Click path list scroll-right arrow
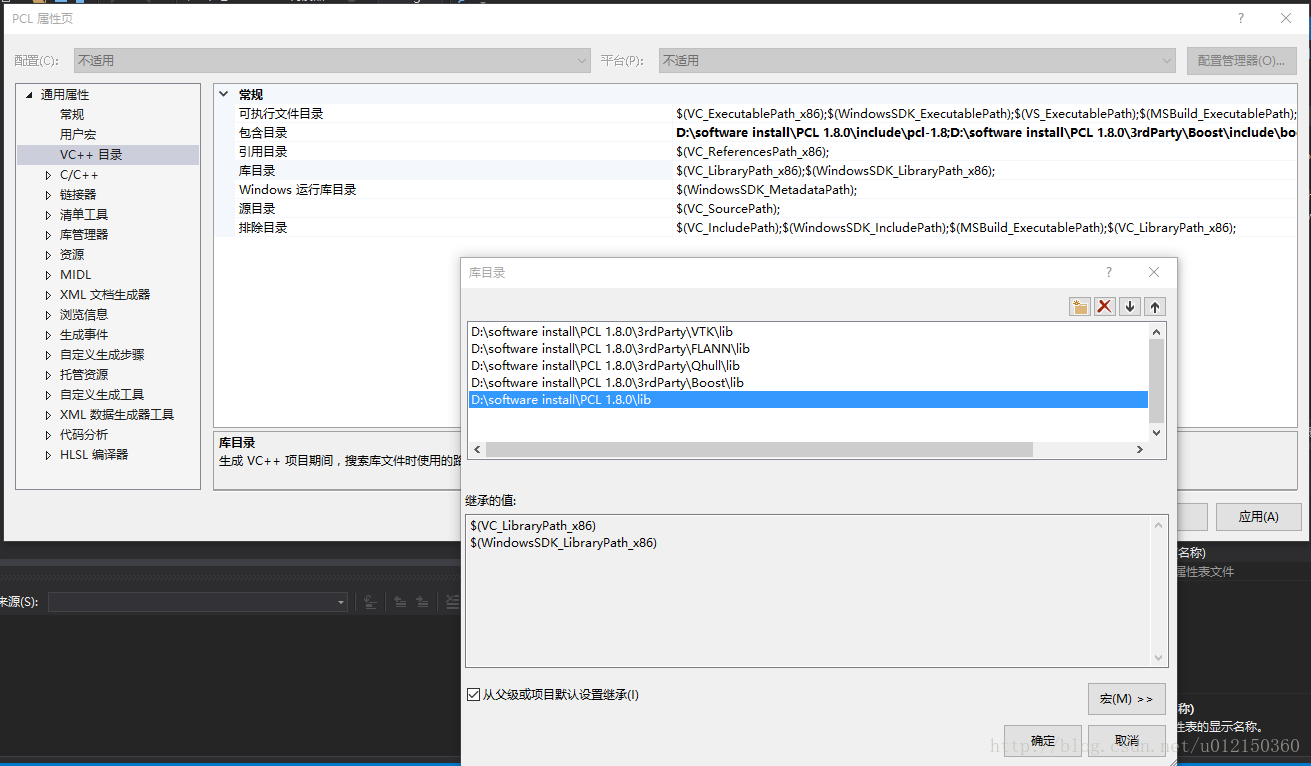 (1139, 450)
